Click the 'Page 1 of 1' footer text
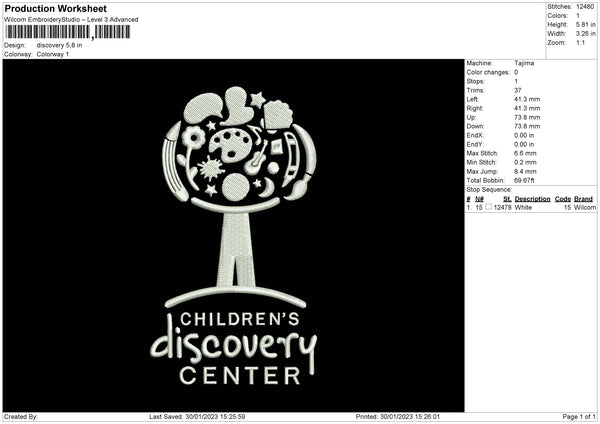Screen dimensions: 600x424 coord(579,417)
